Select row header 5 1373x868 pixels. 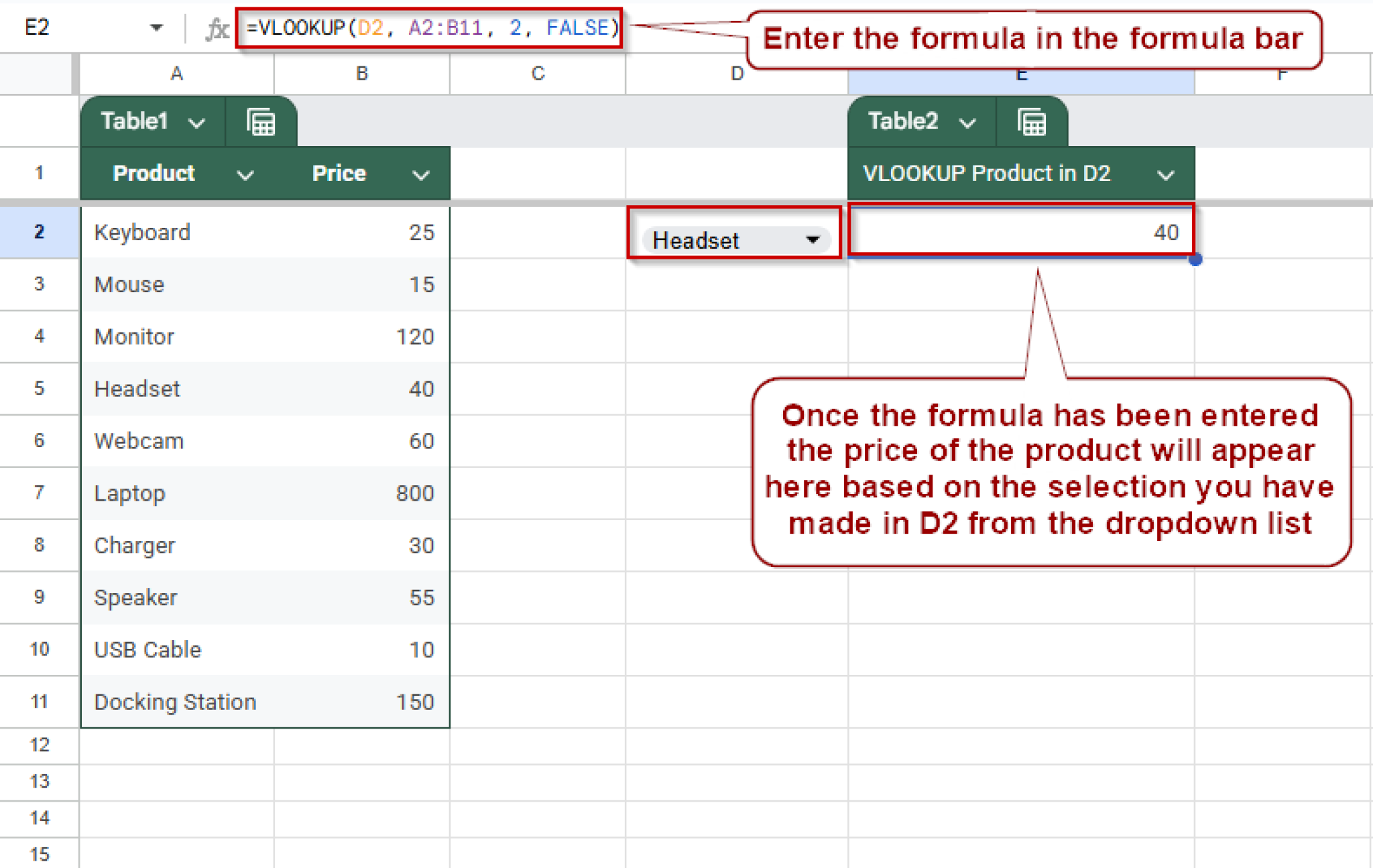point(39,389)
